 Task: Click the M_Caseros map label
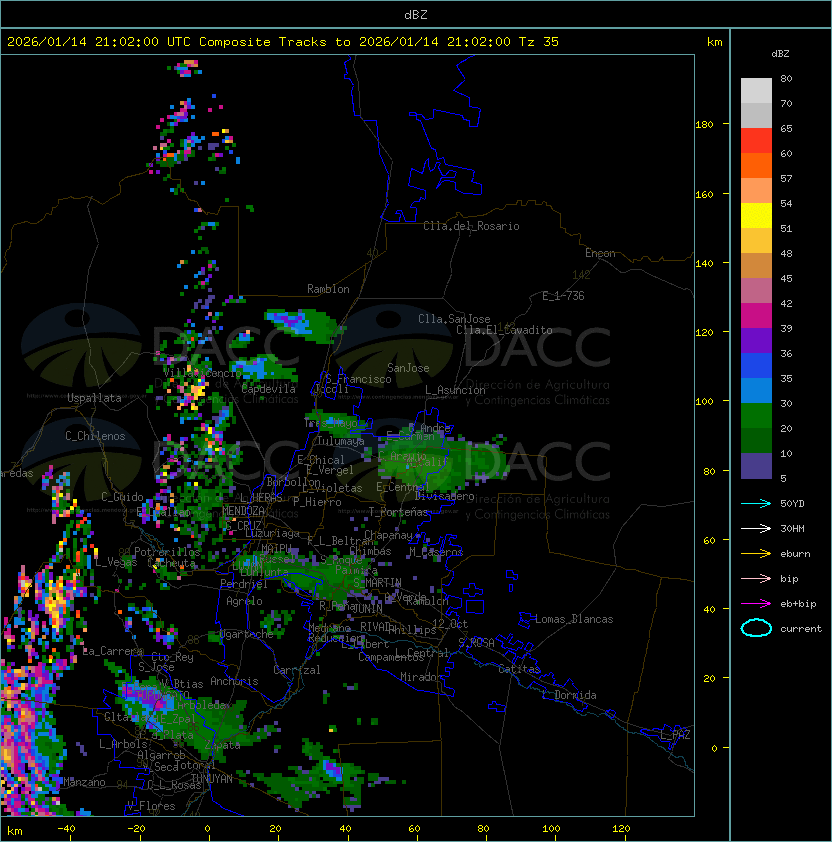[436, 551]
